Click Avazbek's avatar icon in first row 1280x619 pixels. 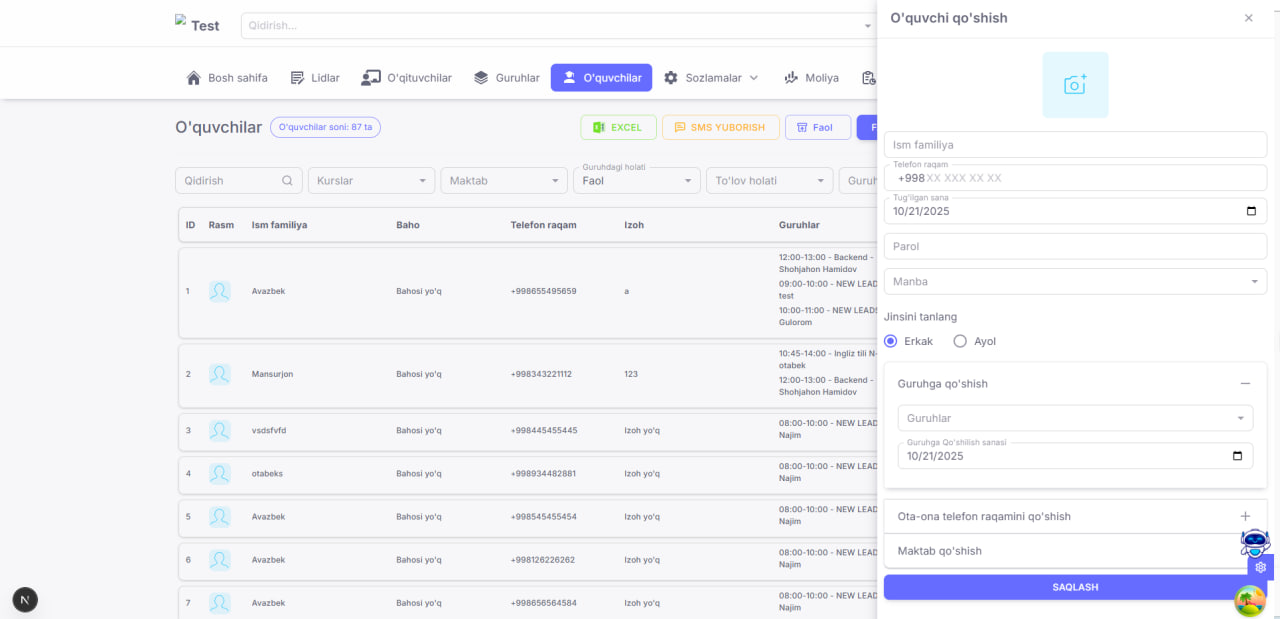(x=220, y=291)
